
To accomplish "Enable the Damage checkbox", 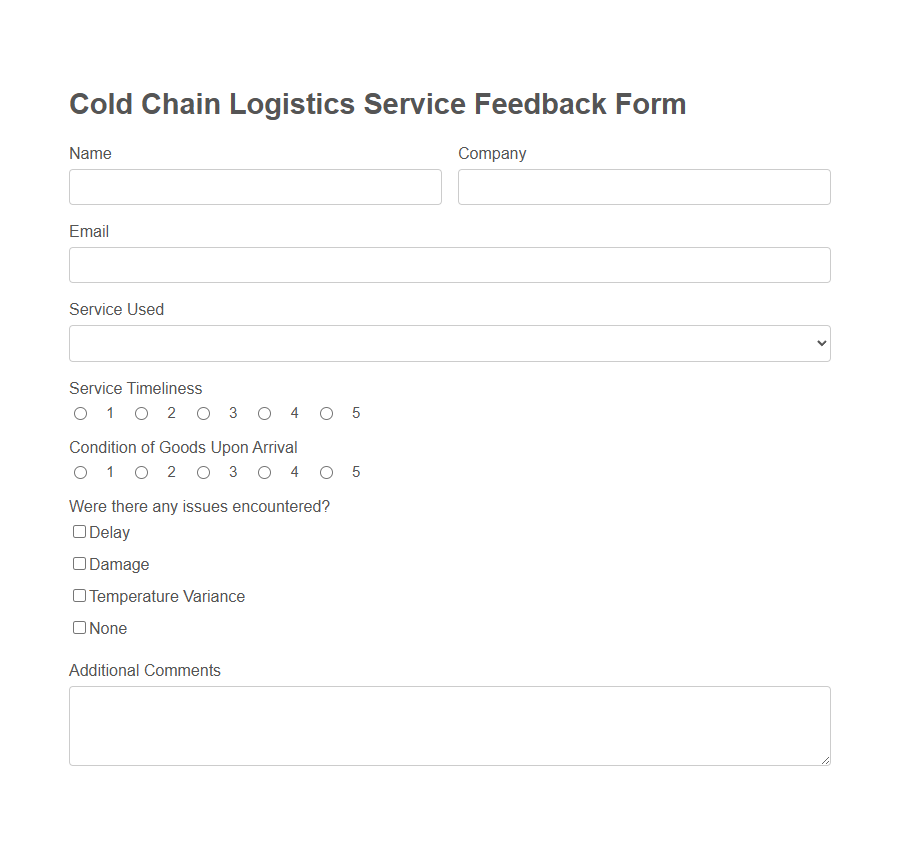I will point(79,563).
